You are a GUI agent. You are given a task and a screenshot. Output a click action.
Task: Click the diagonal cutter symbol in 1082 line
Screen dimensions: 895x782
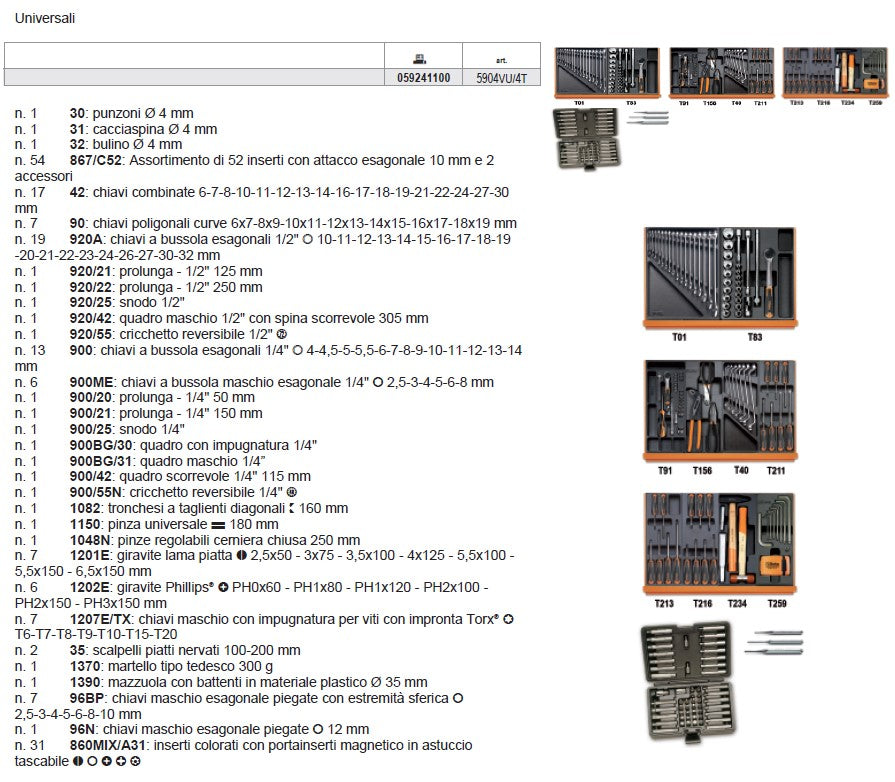tap(292, 508)
